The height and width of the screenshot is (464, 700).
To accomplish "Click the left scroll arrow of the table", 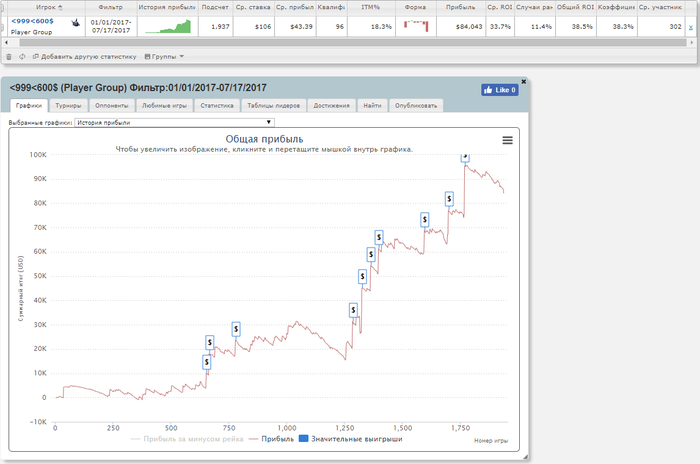I will coord(6,42).
